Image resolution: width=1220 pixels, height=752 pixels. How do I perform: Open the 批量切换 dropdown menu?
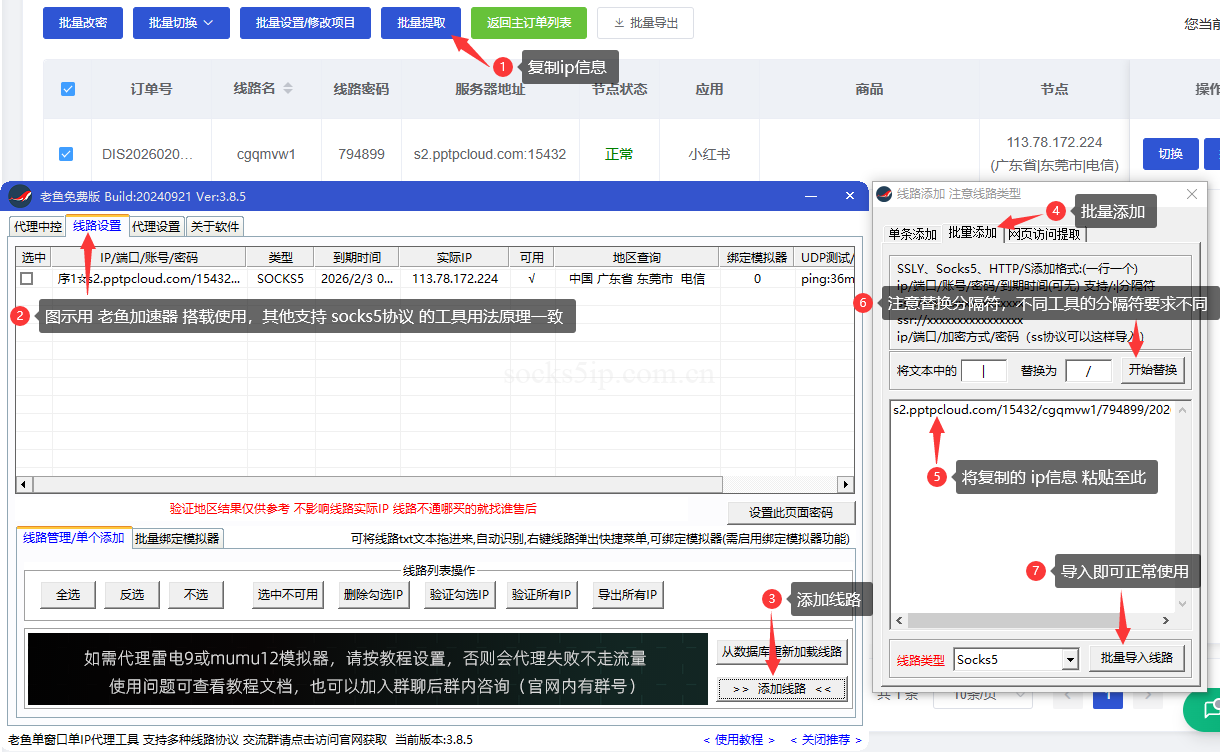click(x=181, y=22)
